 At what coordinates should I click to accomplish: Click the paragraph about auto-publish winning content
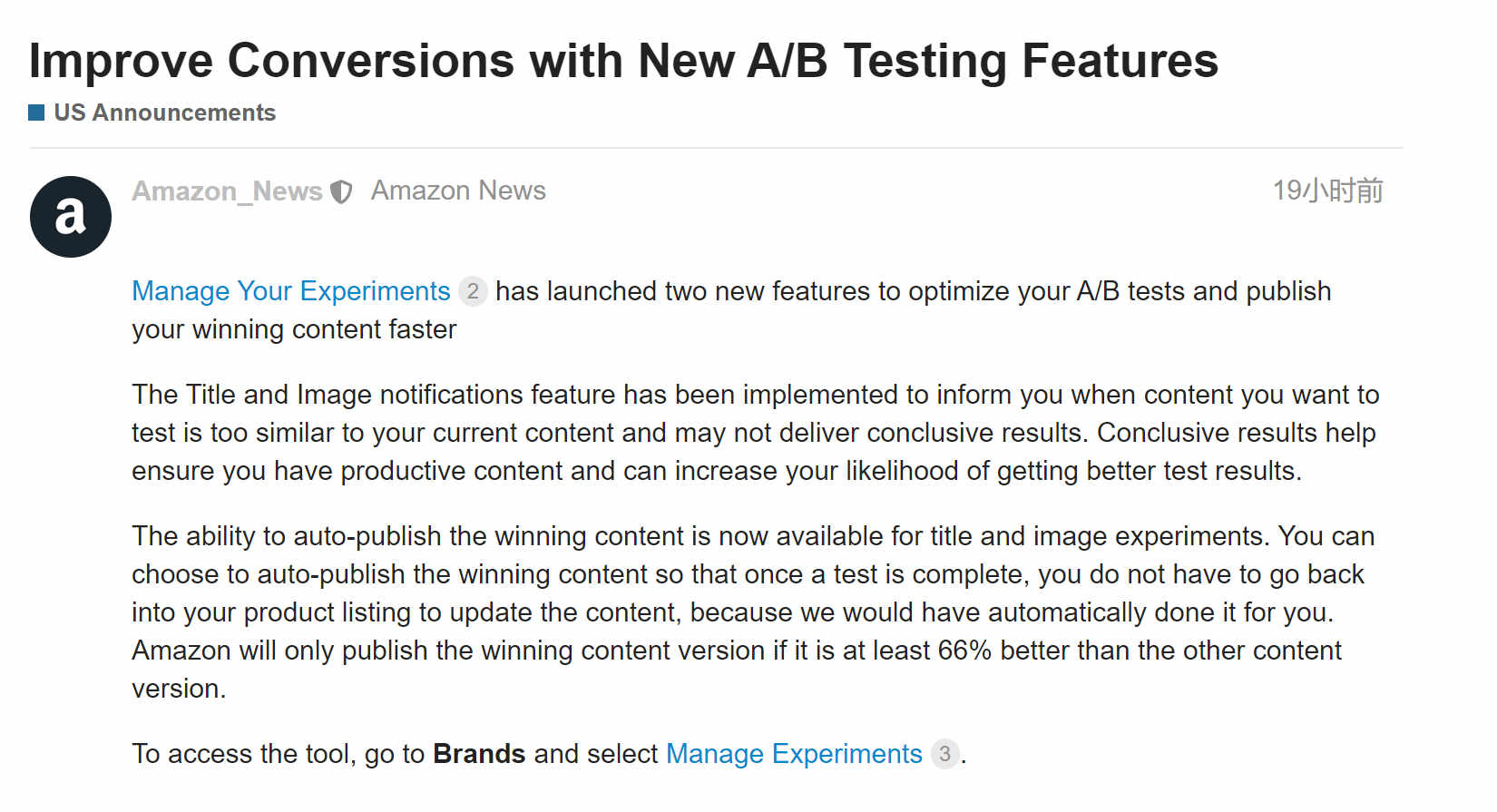(753, 612)
